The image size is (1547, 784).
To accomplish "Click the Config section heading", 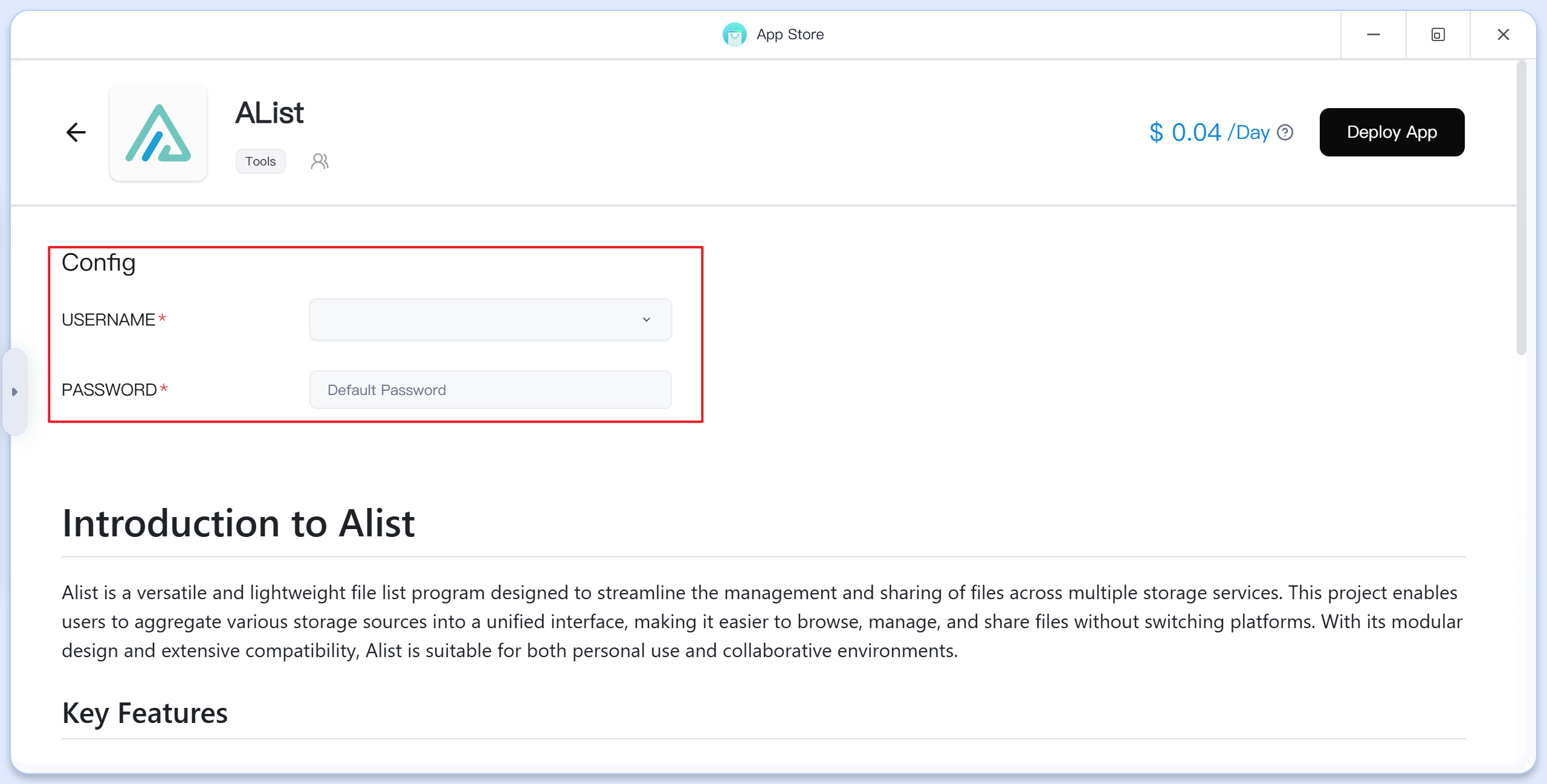I will click(x=99, y=263).
